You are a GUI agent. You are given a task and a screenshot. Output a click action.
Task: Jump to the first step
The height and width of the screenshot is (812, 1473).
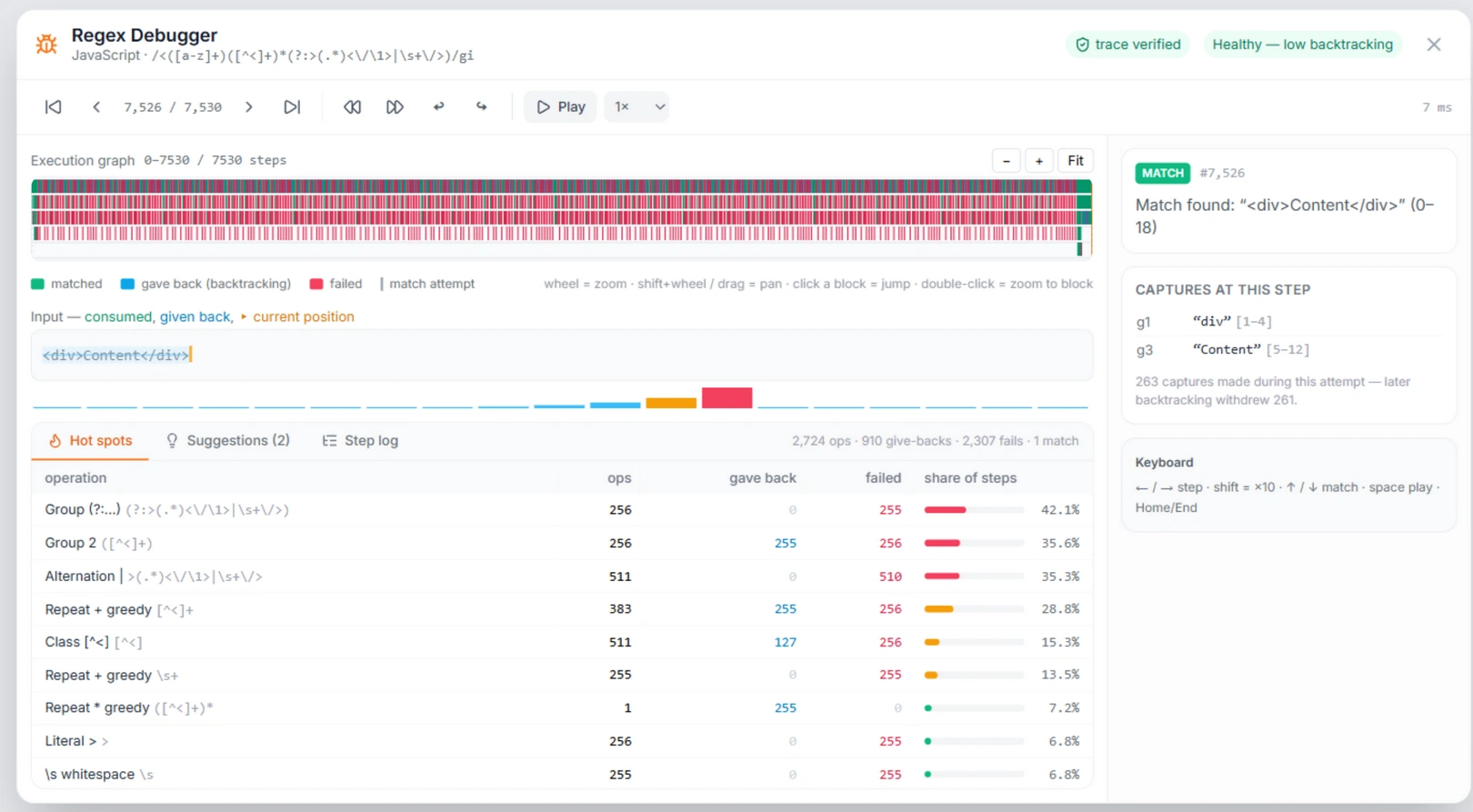pos(54,107)
